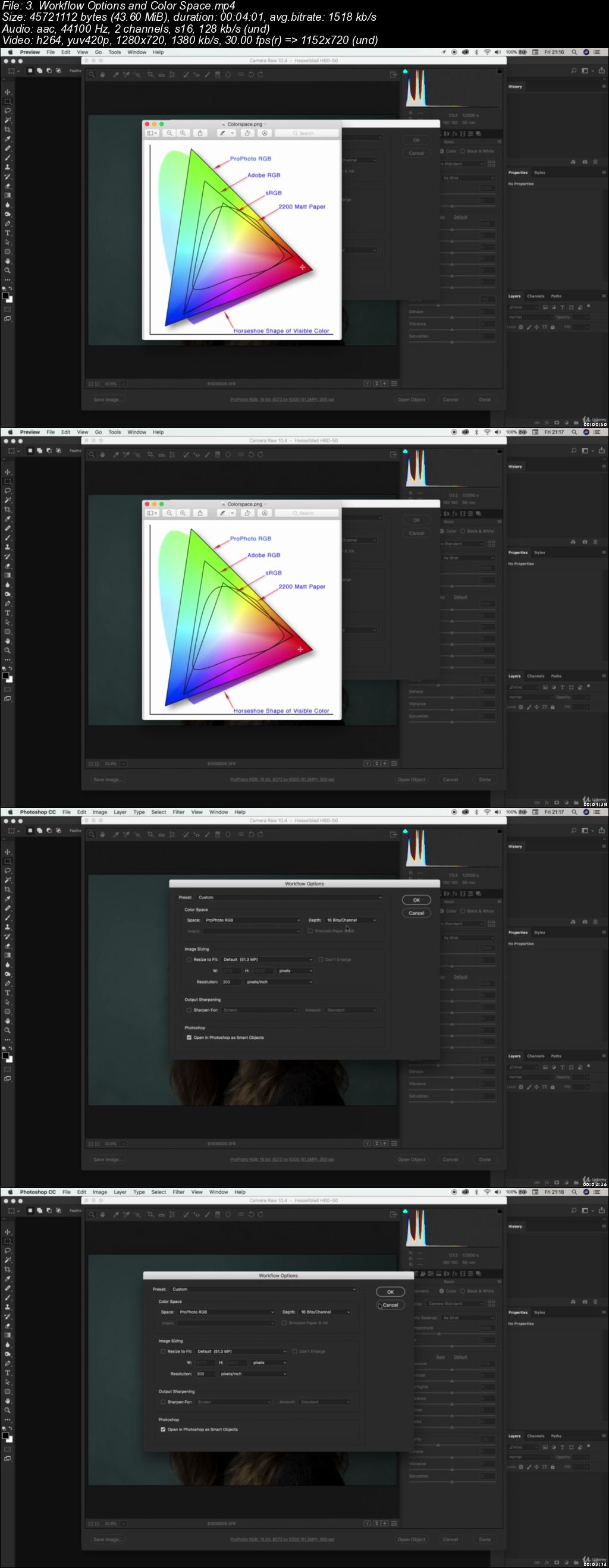Click the ProPhoto RGB workflow link, 00:03:14 frame
The width and height of the screenshot is (609, 1568).
[282, 1540]
